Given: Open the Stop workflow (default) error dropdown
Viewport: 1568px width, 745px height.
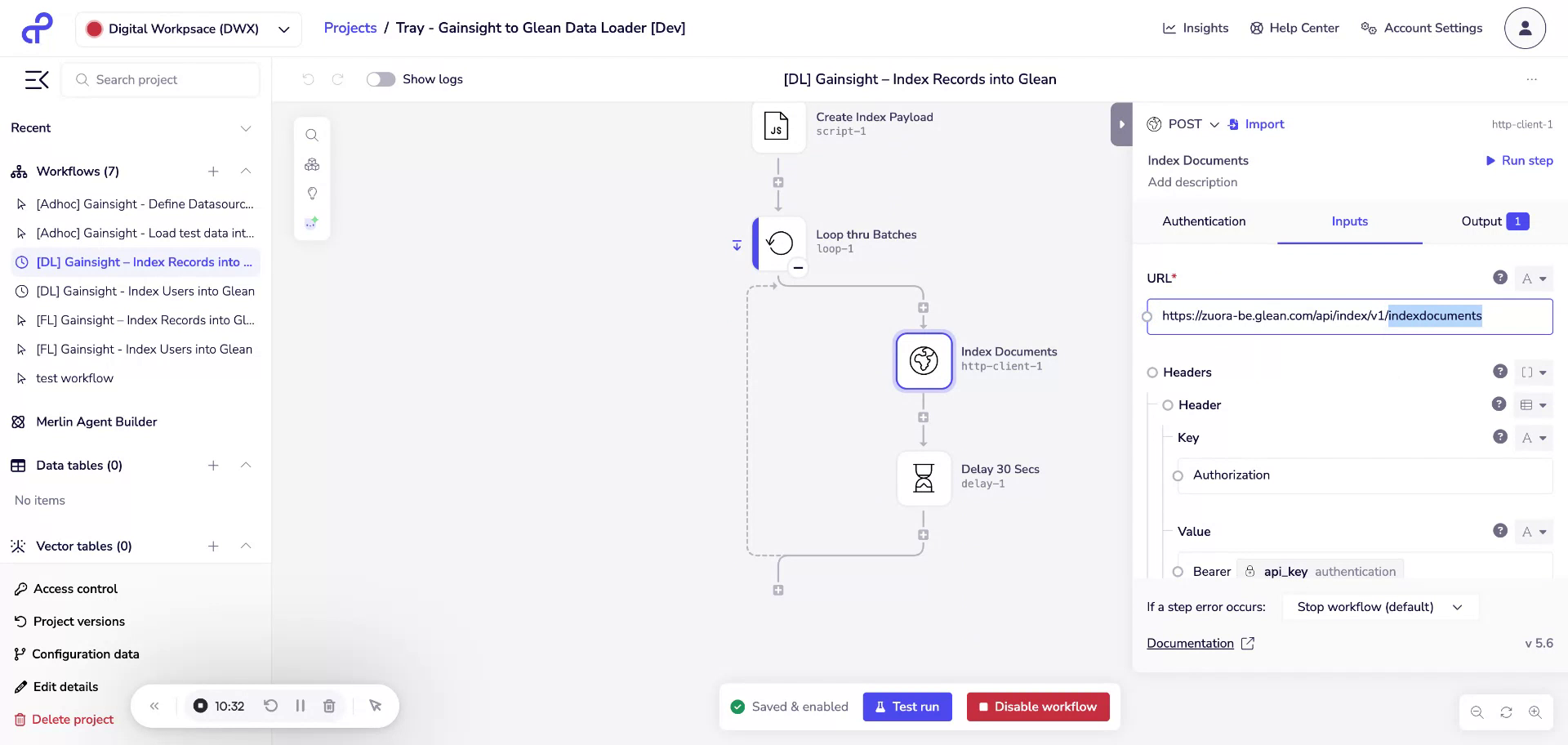Looking at the screenshot, I should tap(1379, 607).
